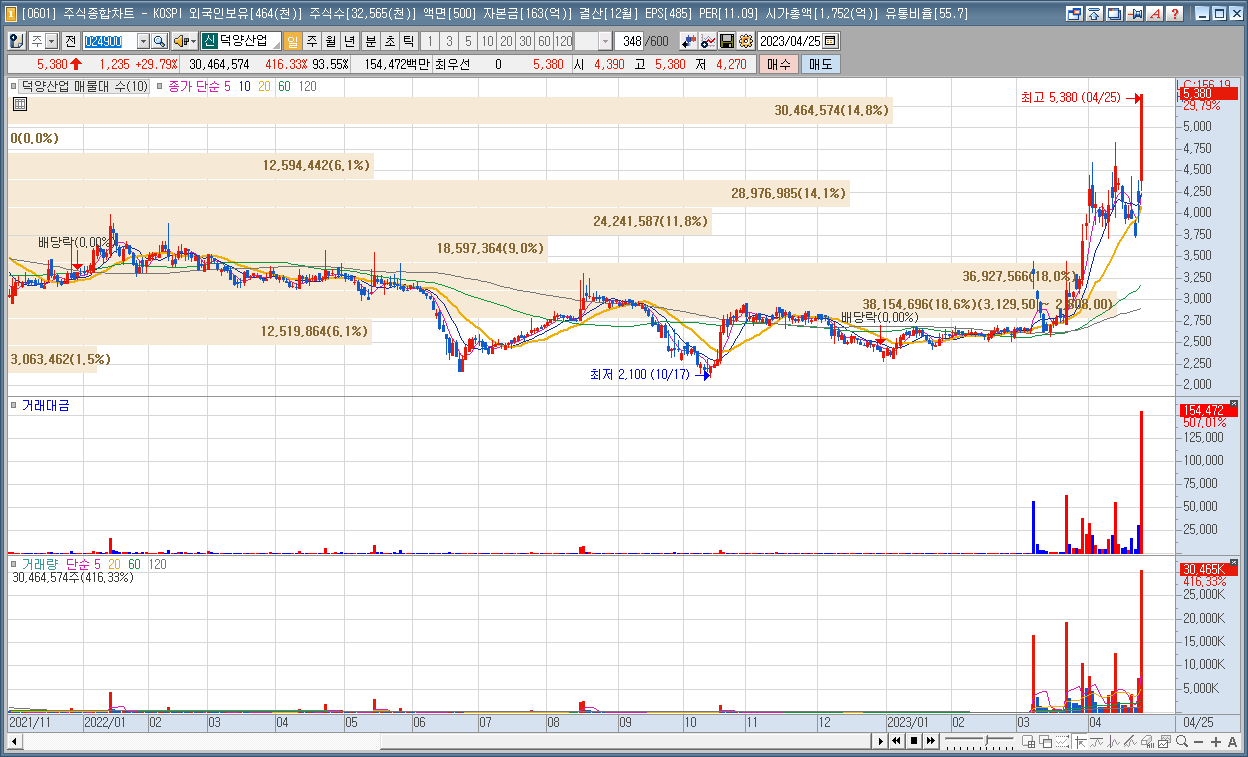Open the interval dropdown after 120 button
Viewport: 1248px width, 757px height.
pyautogui.click(x=606, y=41)
